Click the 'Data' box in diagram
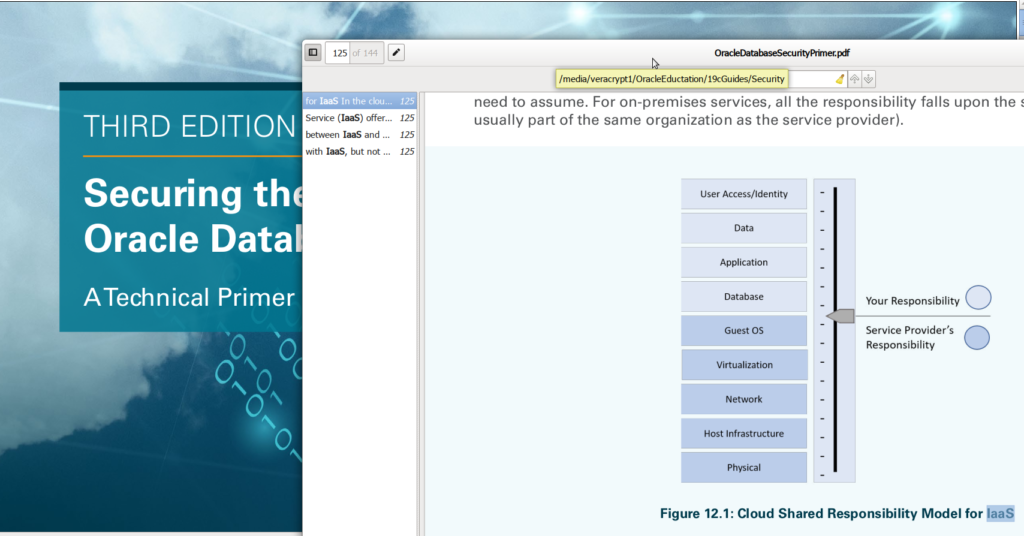Screen dimensions: 1024x536 click(744, 228)
